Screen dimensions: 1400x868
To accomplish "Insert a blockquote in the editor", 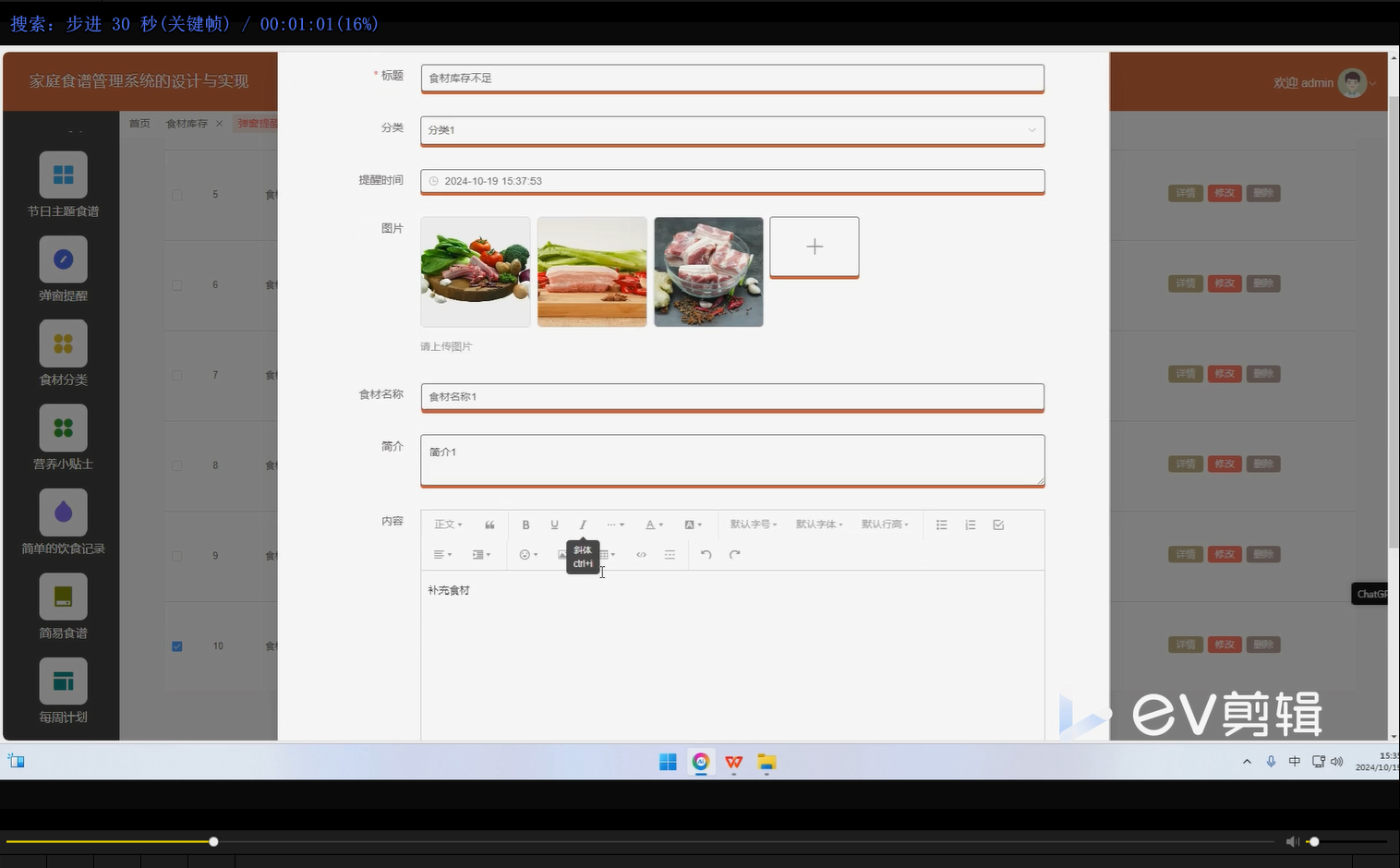I will pos(489,524).
